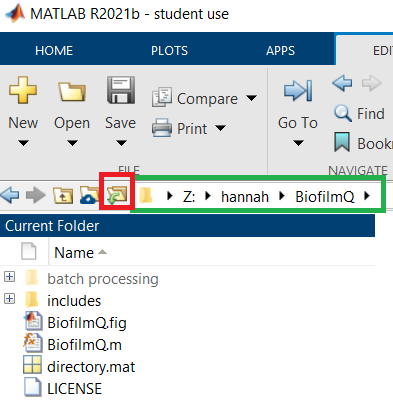Click the Browse for folder icon
The width and height of the screenshot is (393, 405).
117,195
